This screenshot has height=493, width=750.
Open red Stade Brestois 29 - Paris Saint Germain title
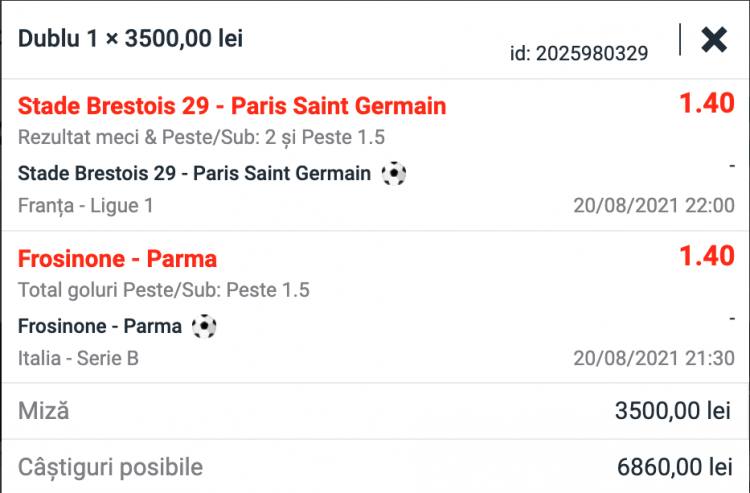click(x=232, y=106)
